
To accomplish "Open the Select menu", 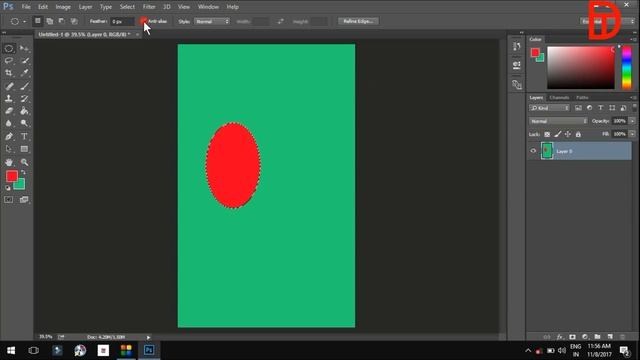I will [x=127, y=7].
